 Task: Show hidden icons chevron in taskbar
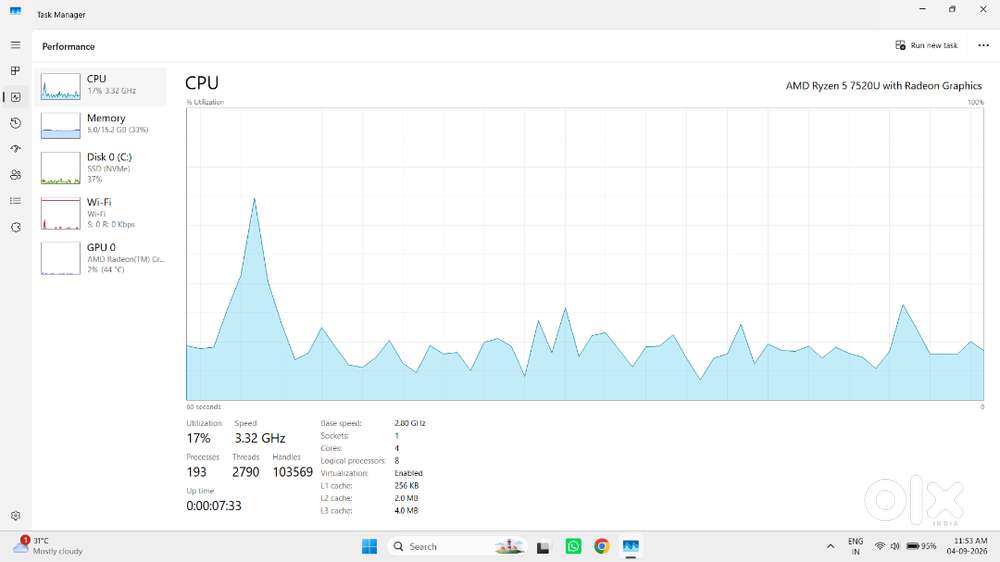click(x=830, y=547)
